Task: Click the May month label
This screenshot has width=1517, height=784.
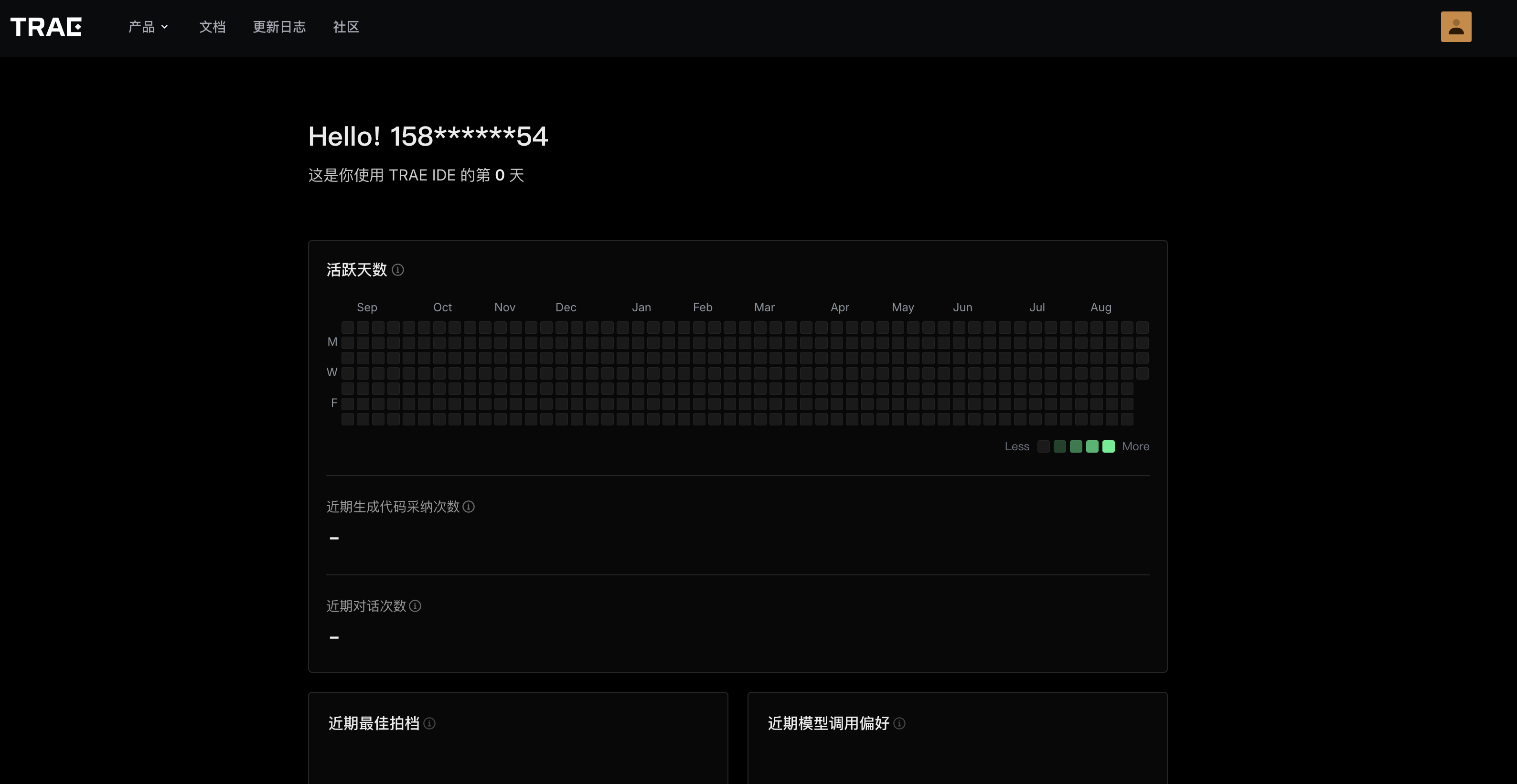Action: click(903, 307)
